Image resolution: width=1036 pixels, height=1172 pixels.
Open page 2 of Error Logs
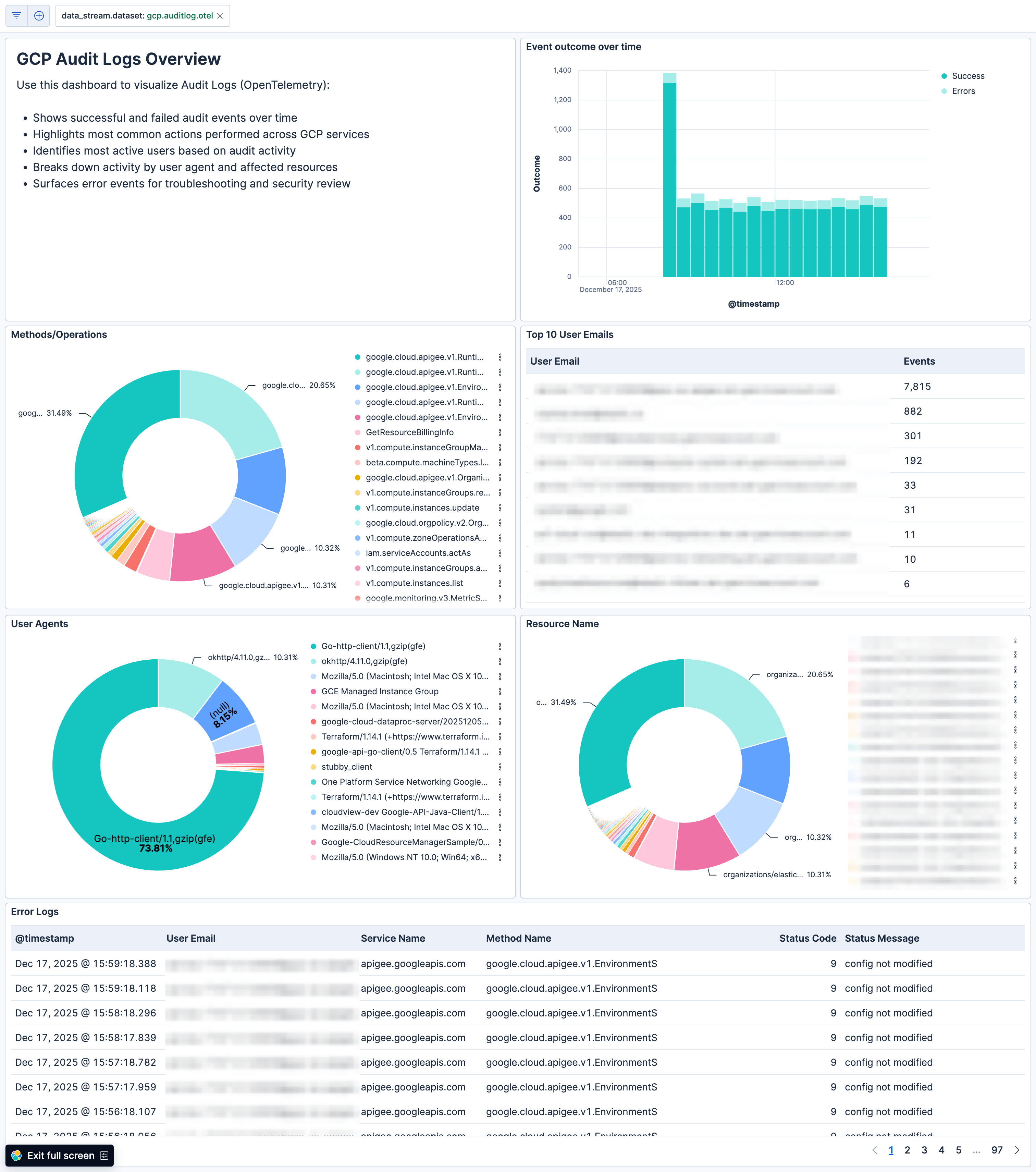tap(908, 1150)
